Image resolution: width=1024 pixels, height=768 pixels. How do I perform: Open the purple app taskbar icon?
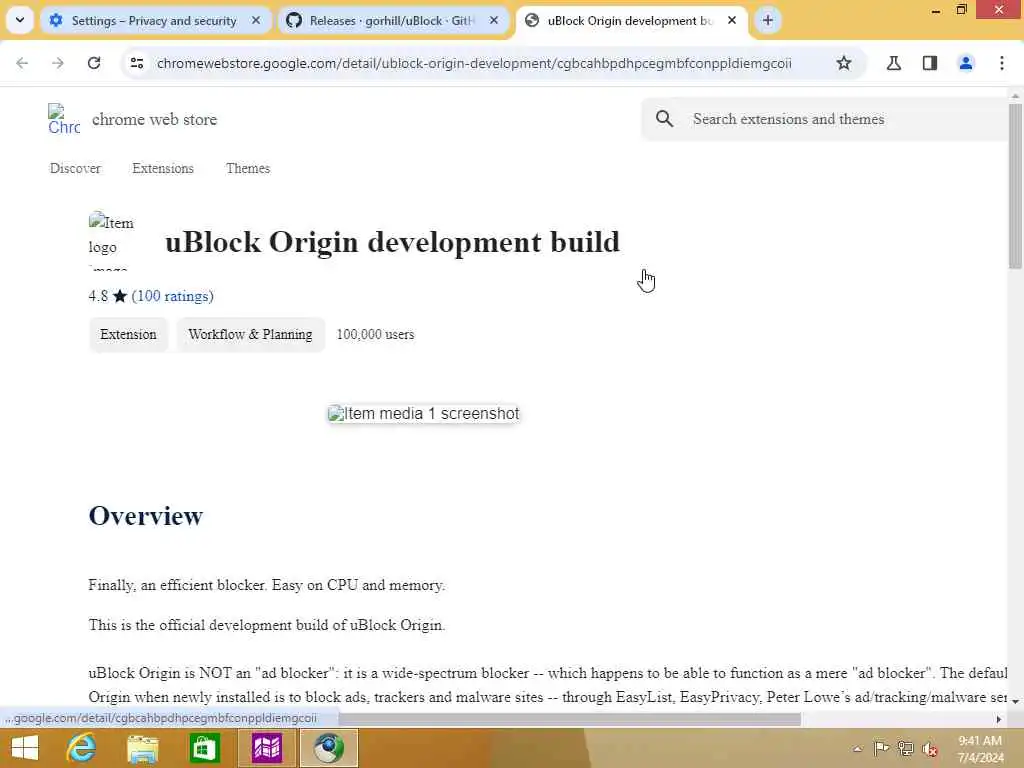(267, 748)
